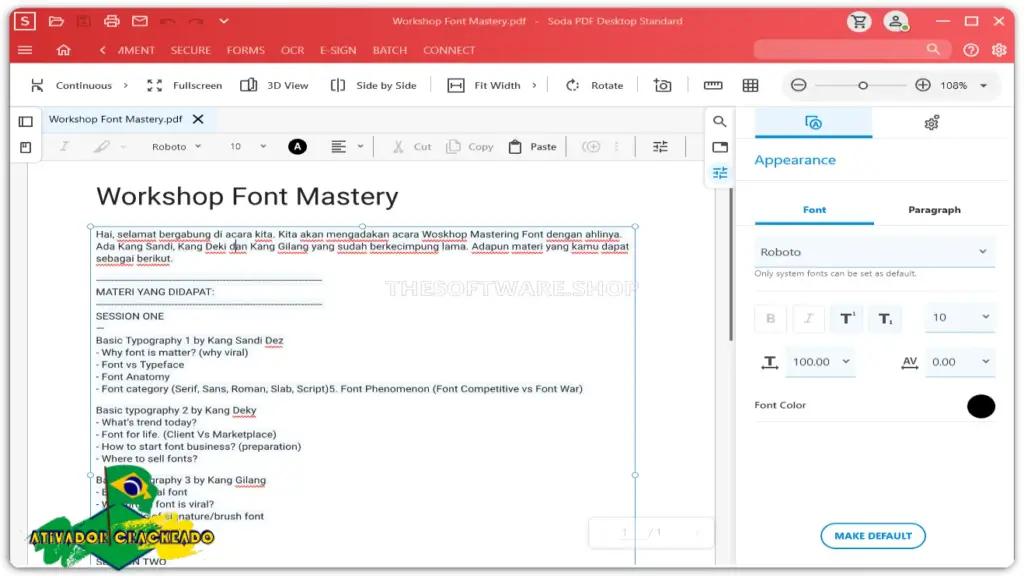The image size is (1024, 576).
Task: Click the Fit Width button
Action: coord(484,86)
